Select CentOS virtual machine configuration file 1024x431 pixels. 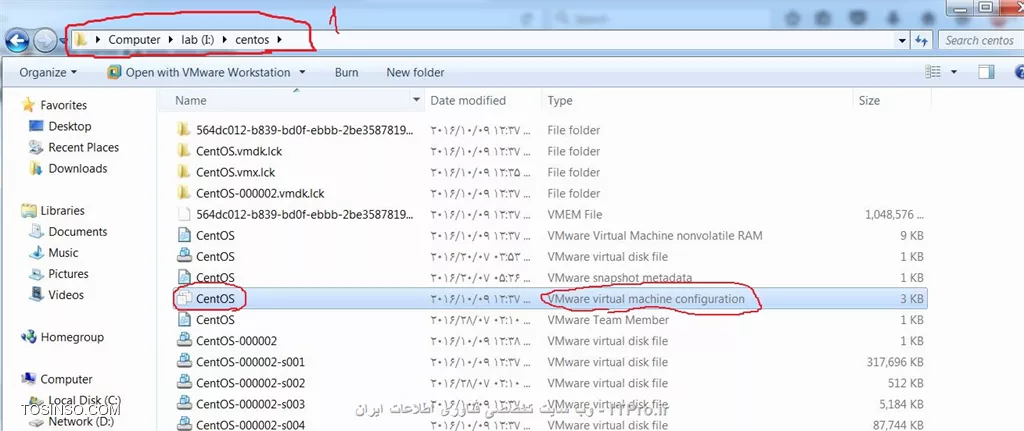pos(550,299)
